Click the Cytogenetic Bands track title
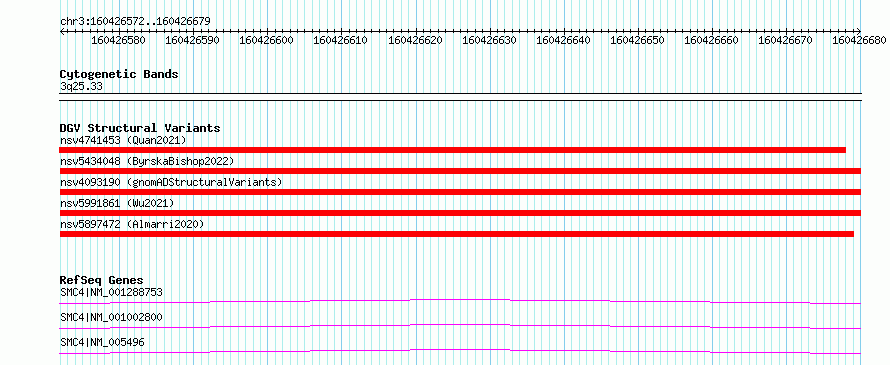The image size is (890, 365). click(119, 74)
